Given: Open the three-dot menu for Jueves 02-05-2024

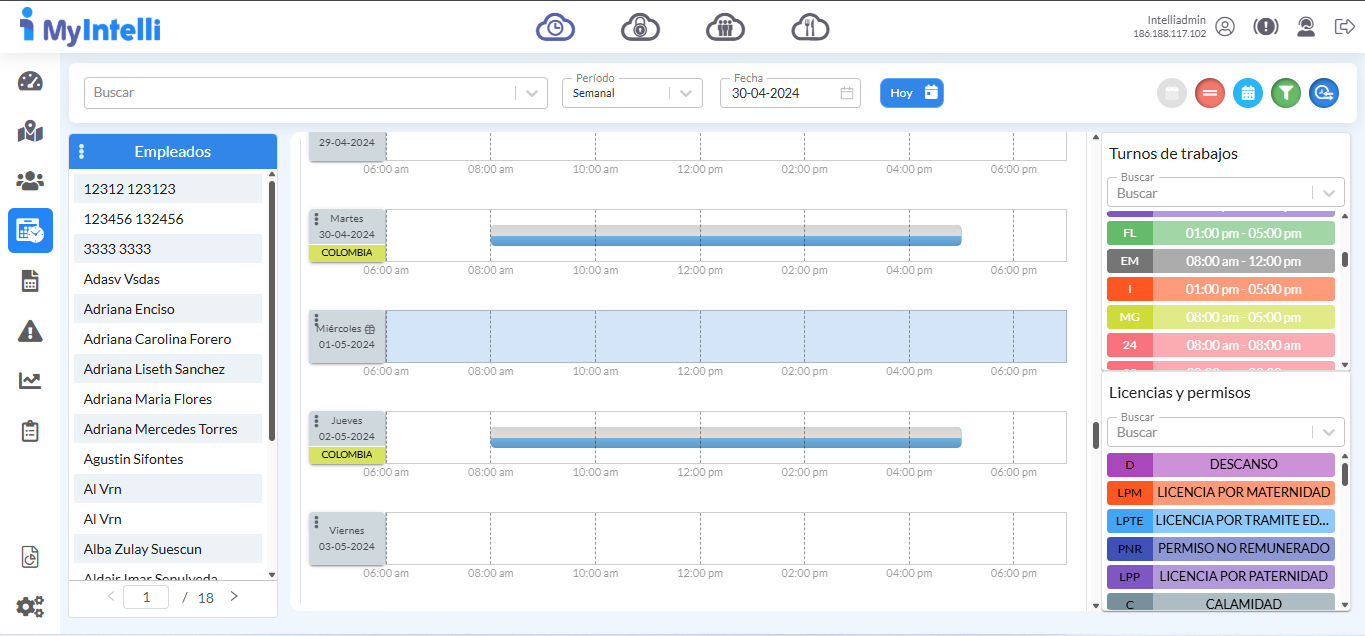Looking at the screenshot, I should pyautogui.click(x=317, y=421).
